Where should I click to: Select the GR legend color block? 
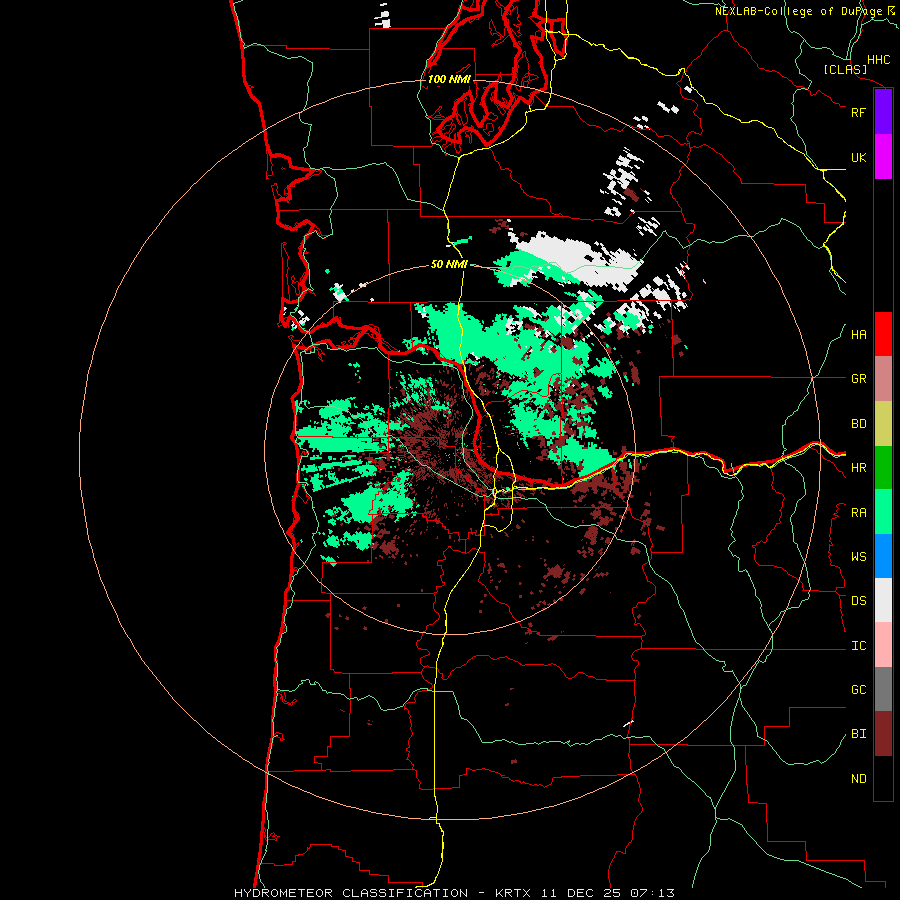pos(883,379)
